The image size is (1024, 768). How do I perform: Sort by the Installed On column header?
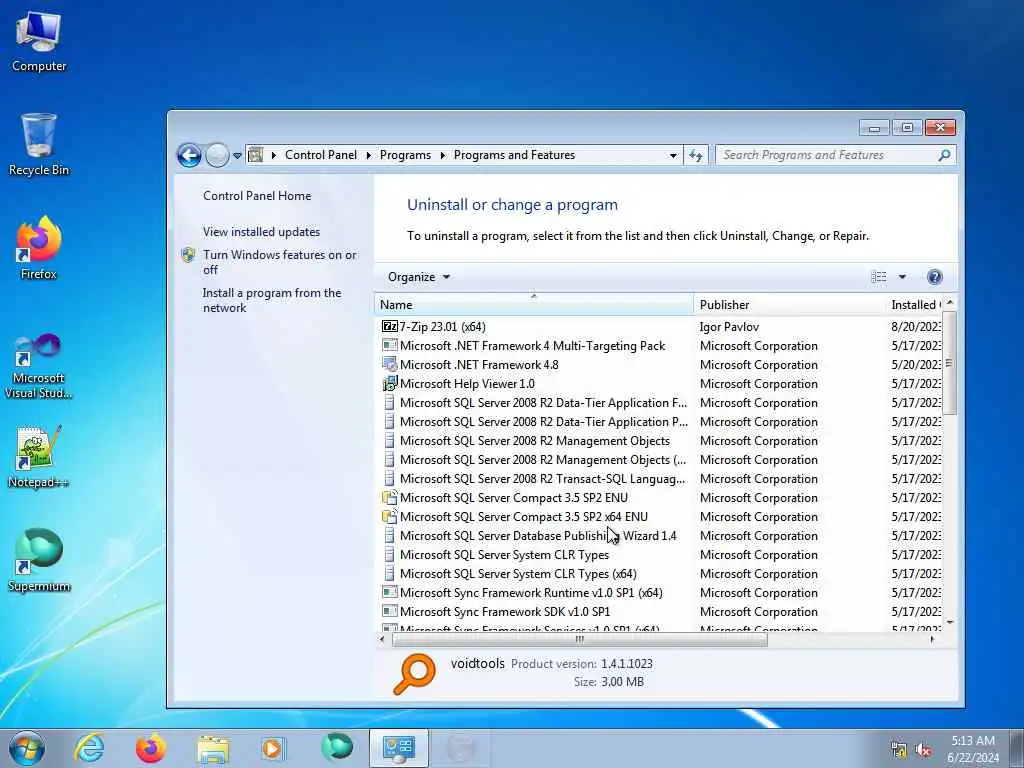(x=915, y=304)
